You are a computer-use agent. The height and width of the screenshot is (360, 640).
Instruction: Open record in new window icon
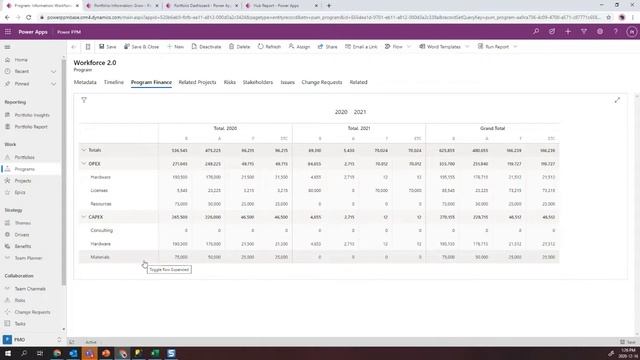click(x=88, y=47)
